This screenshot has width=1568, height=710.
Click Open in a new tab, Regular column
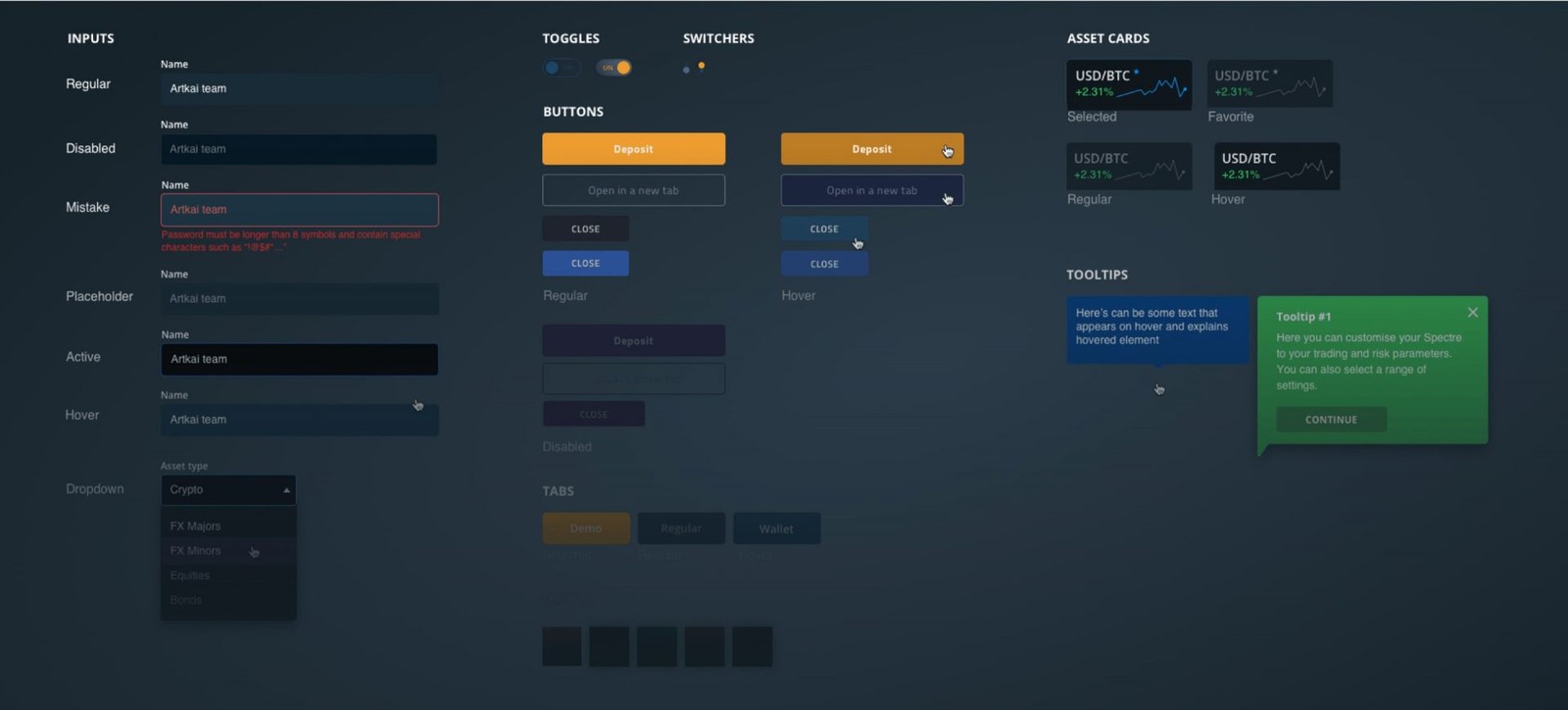(633, 190)
